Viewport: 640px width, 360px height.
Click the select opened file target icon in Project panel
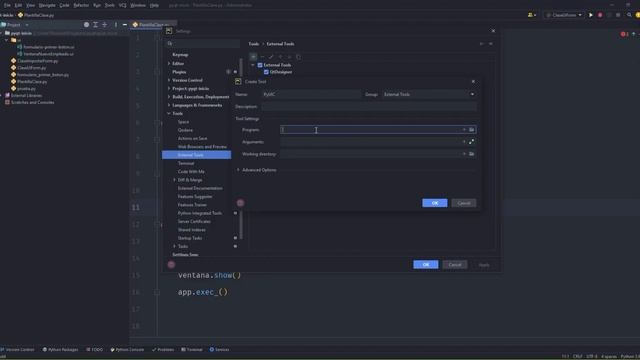coord(86,24)
